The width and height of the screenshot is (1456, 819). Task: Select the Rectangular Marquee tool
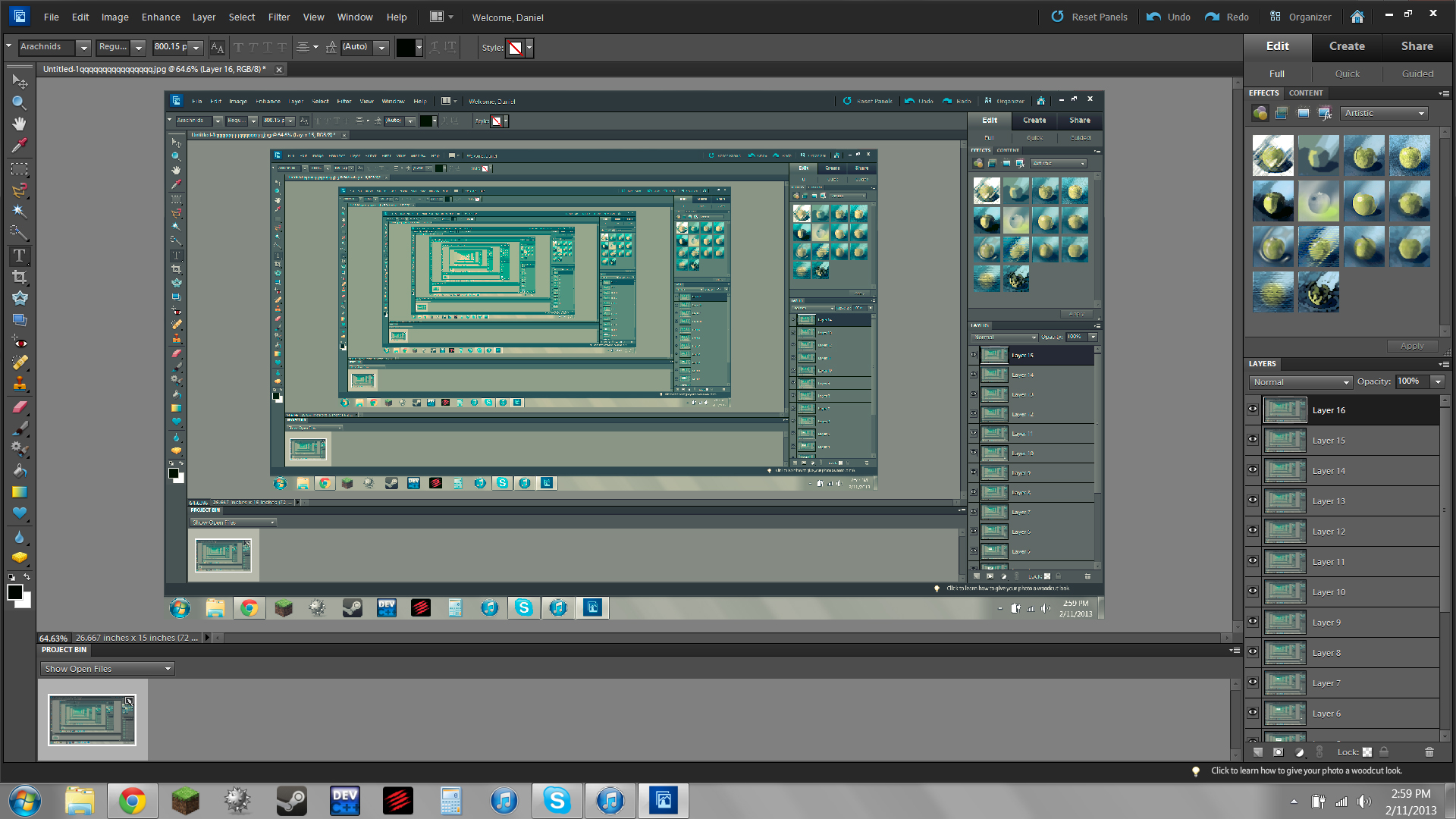(20, 169)
